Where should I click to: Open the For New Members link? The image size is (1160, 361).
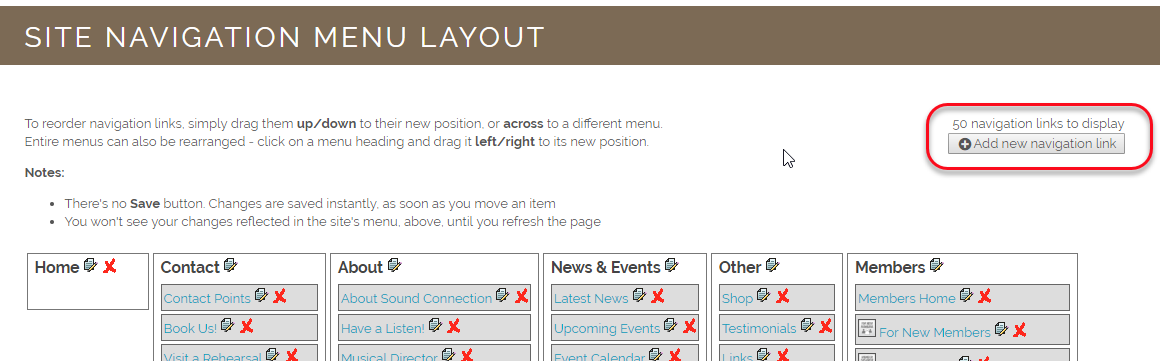[934, 332]
